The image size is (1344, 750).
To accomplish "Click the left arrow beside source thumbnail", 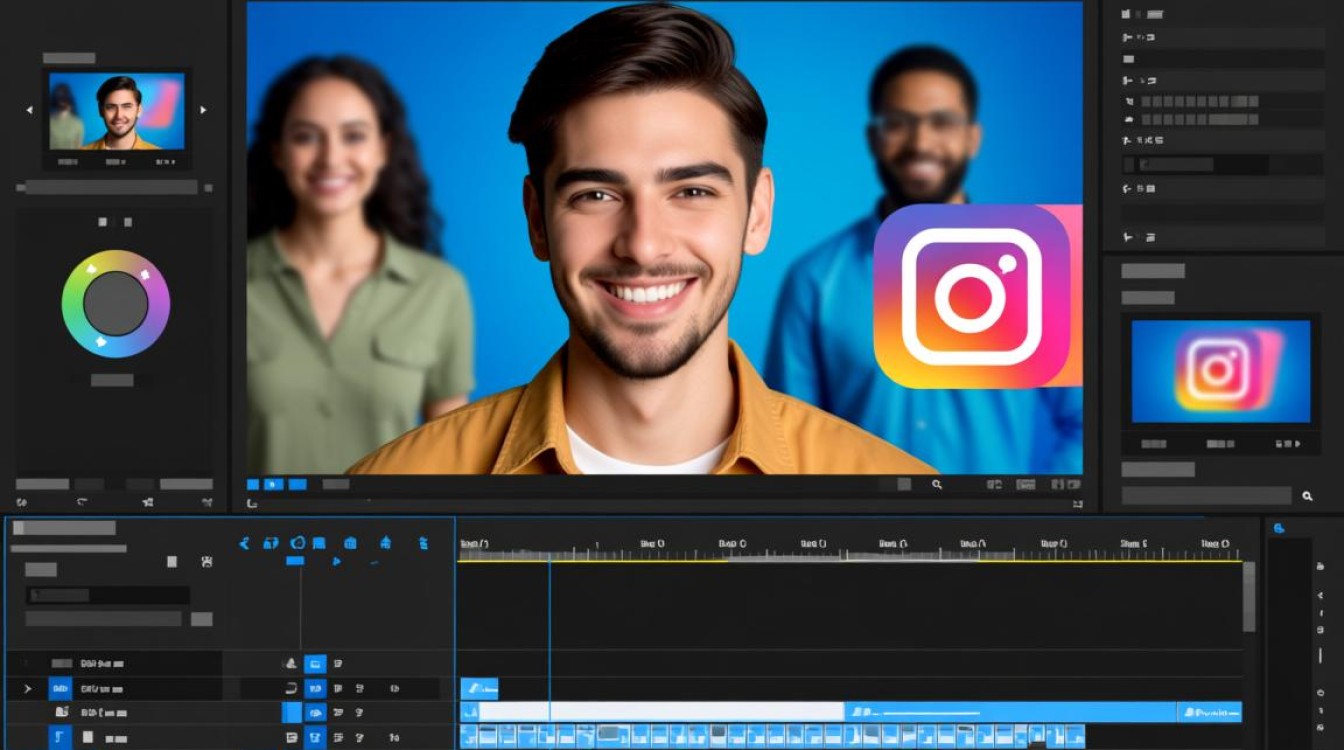I will tap(29, 110).
